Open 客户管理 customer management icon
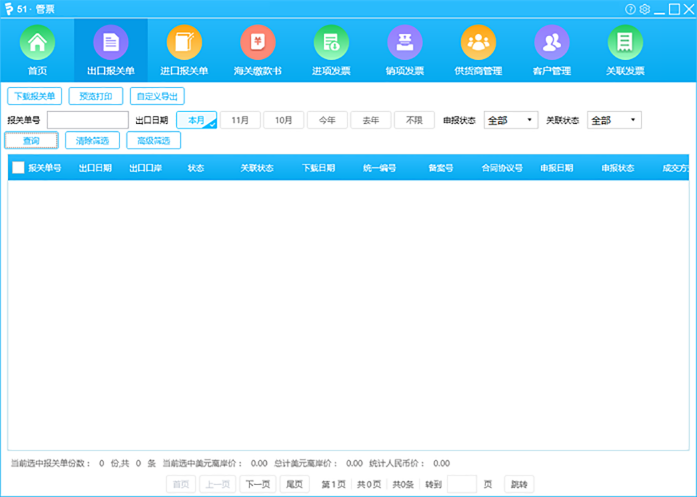Screen dimensions: 697x497 click(x=551, y=45)
